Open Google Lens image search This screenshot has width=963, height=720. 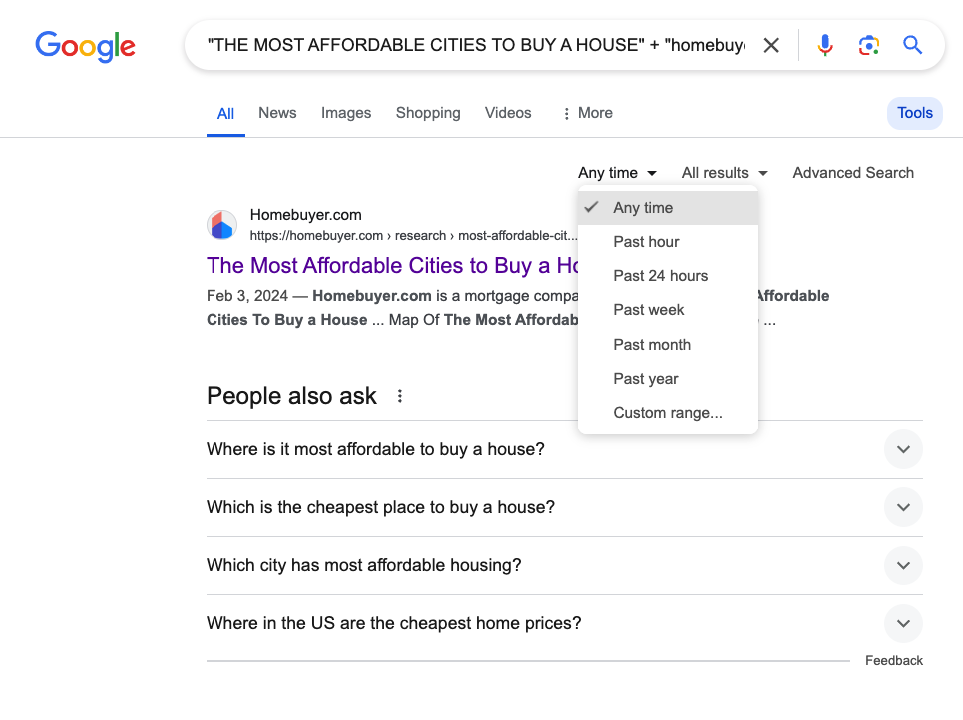(868, 45)
